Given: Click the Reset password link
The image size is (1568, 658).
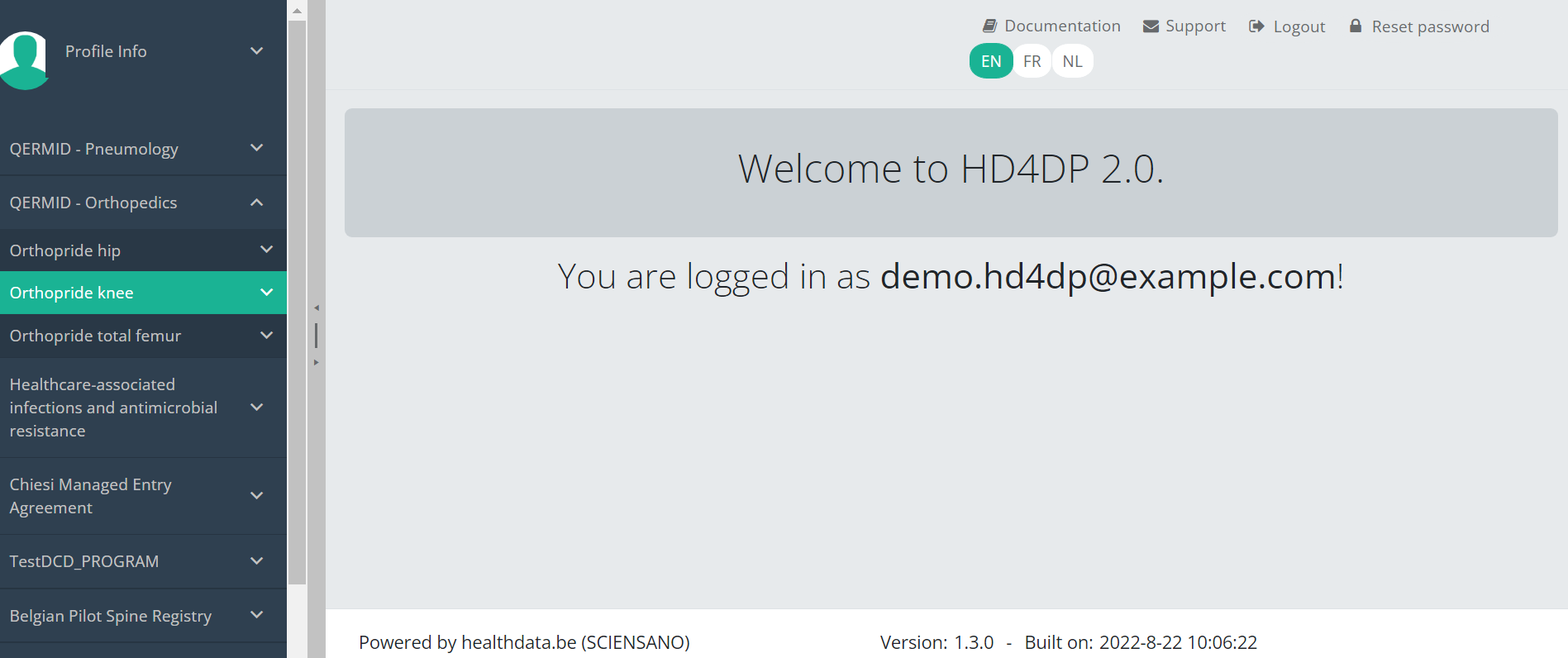Looking at the screenshot, I should click(1430, 26).
